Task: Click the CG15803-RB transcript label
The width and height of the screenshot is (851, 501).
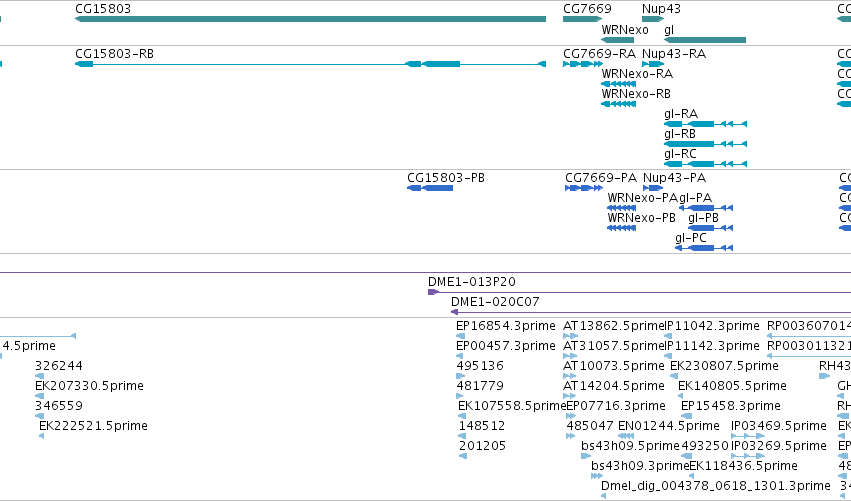Action: tap(115, 54)
